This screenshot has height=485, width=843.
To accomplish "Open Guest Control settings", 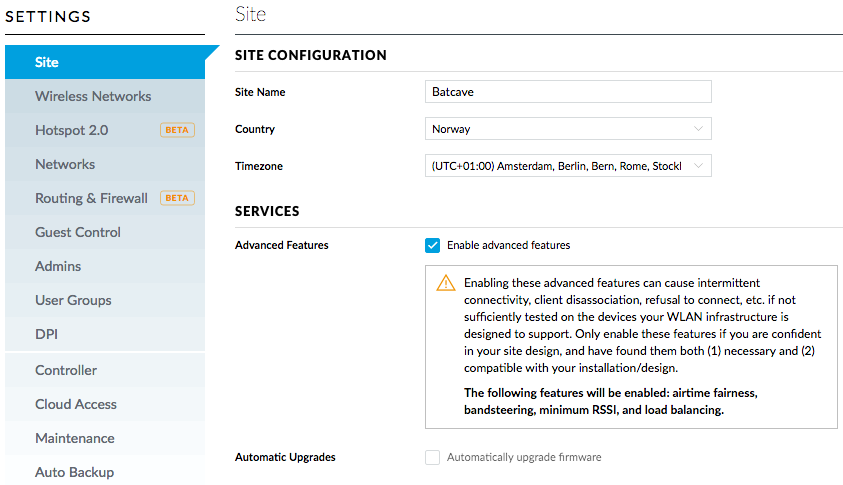I will 105,232.
